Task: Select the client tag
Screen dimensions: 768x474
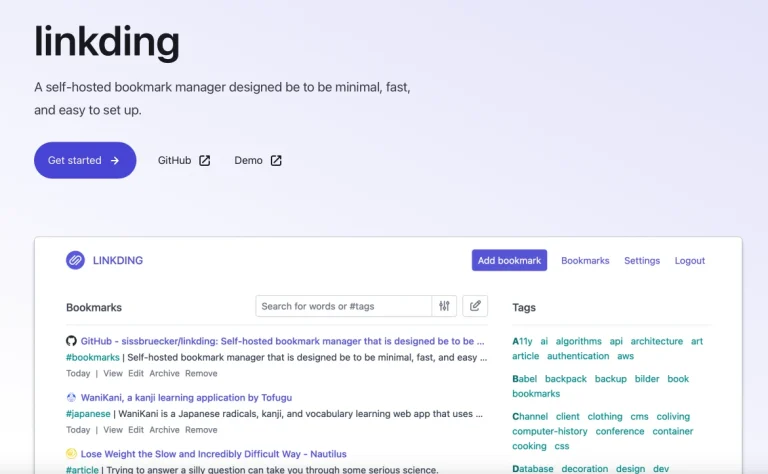Action: click(568, 416)
